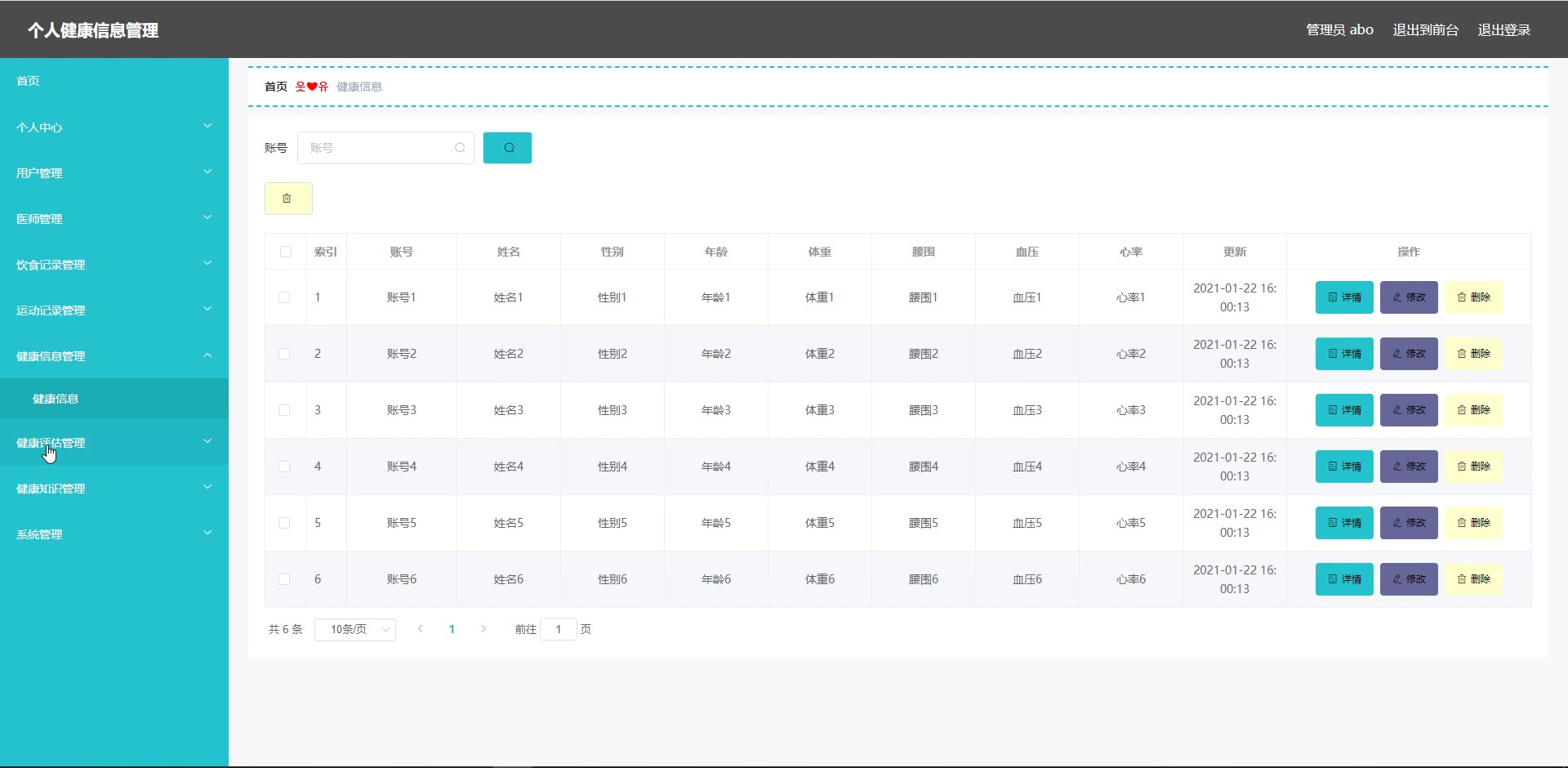The image size is (1568, 768).
Task: Delete row 账号6 with 删除
Action: coord(1473,579)
